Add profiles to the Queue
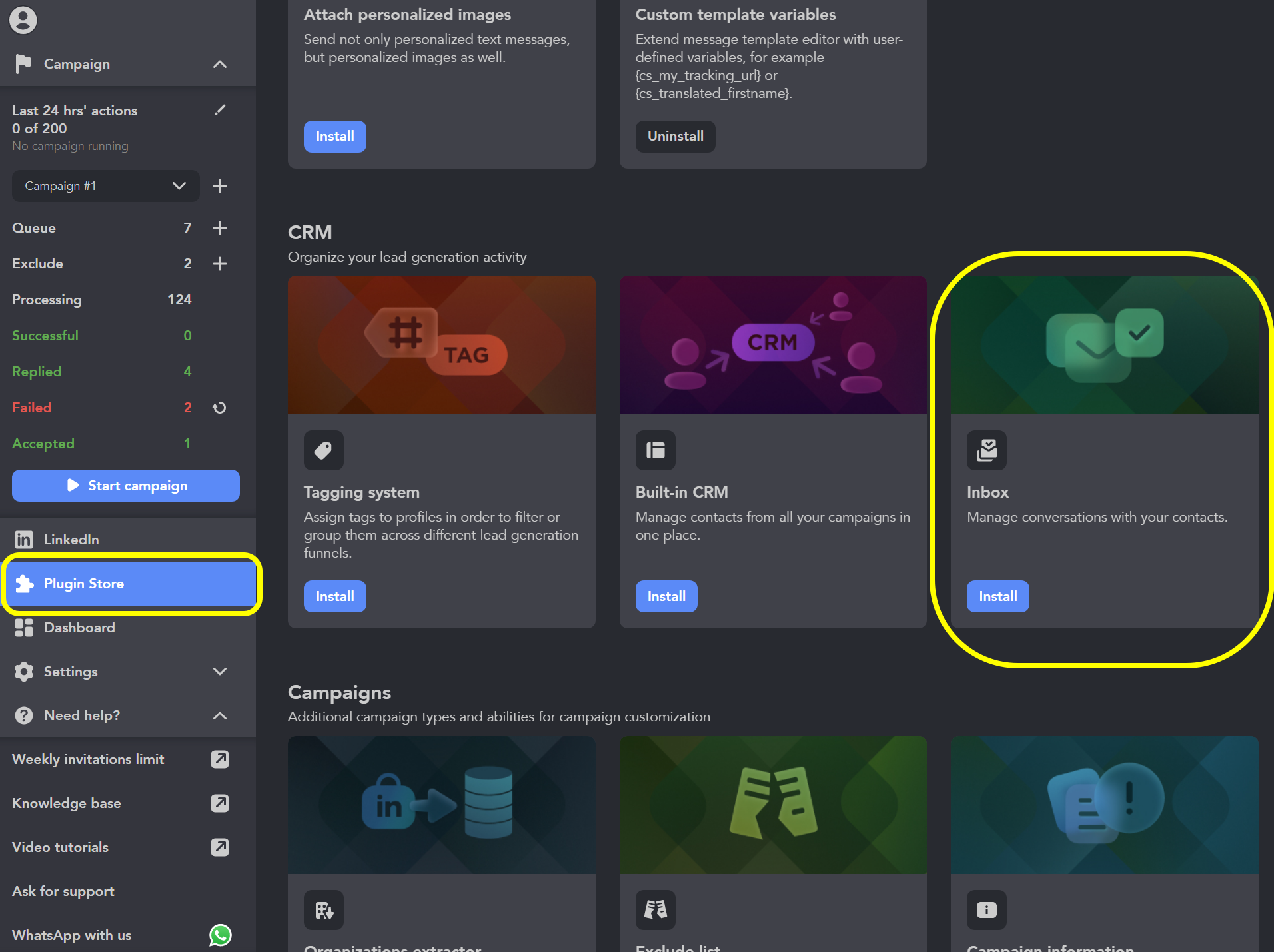 pos(220,228)
